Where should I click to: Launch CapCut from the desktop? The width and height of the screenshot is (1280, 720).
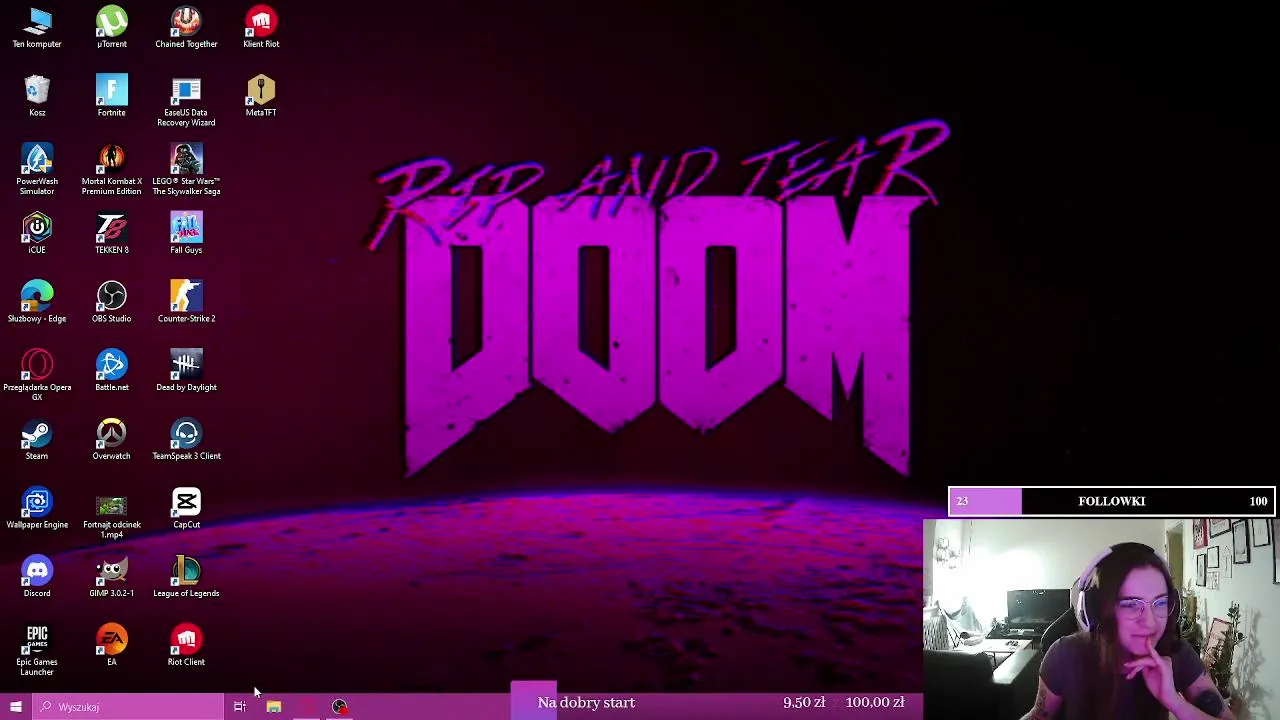186,508
